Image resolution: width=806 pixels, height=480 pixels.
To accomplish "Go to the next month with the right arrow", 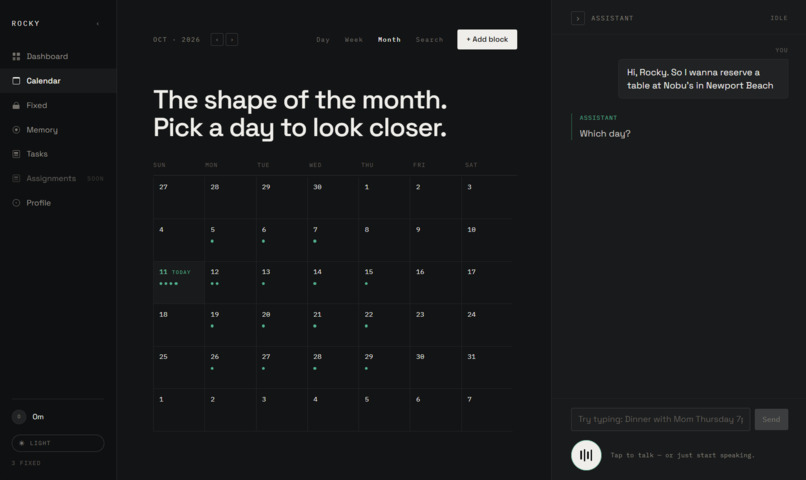I will click(232, 40).
